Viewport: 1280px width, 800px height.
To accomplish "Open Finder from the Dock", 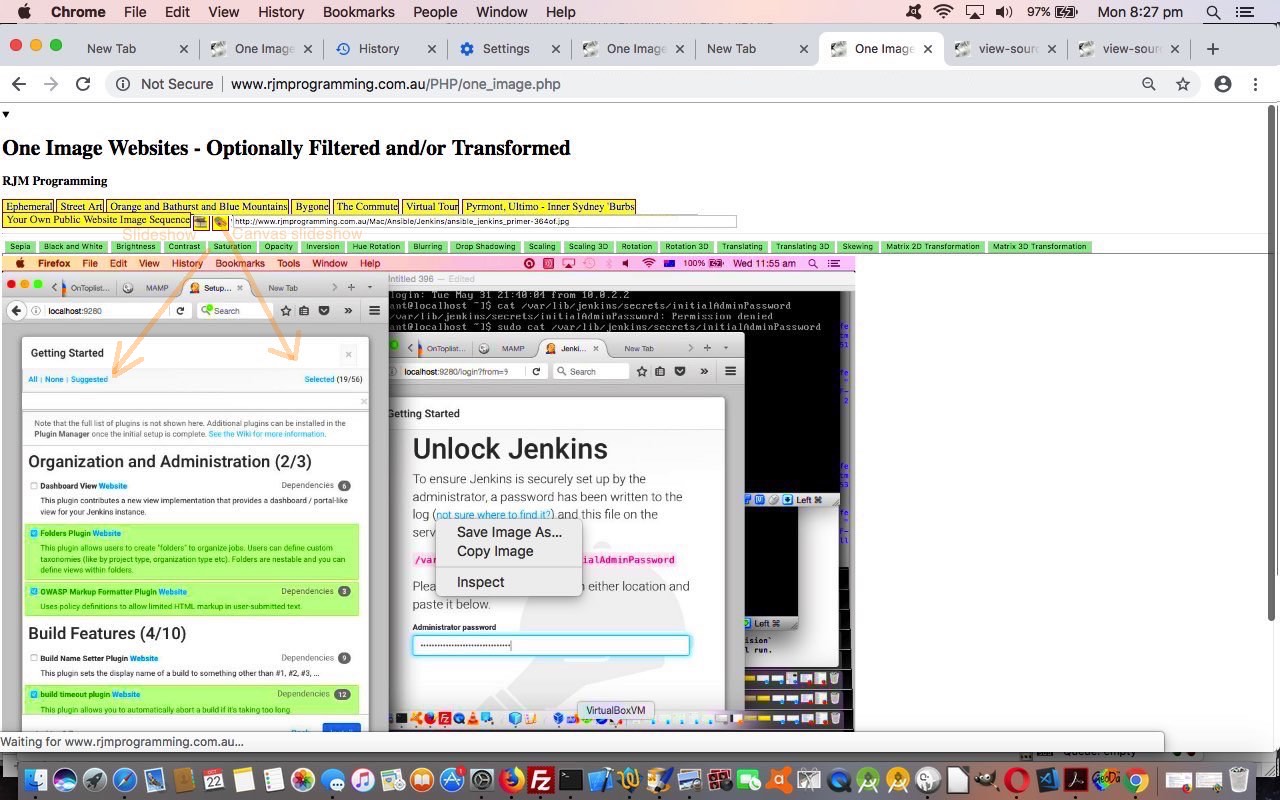I will (36, 779).
